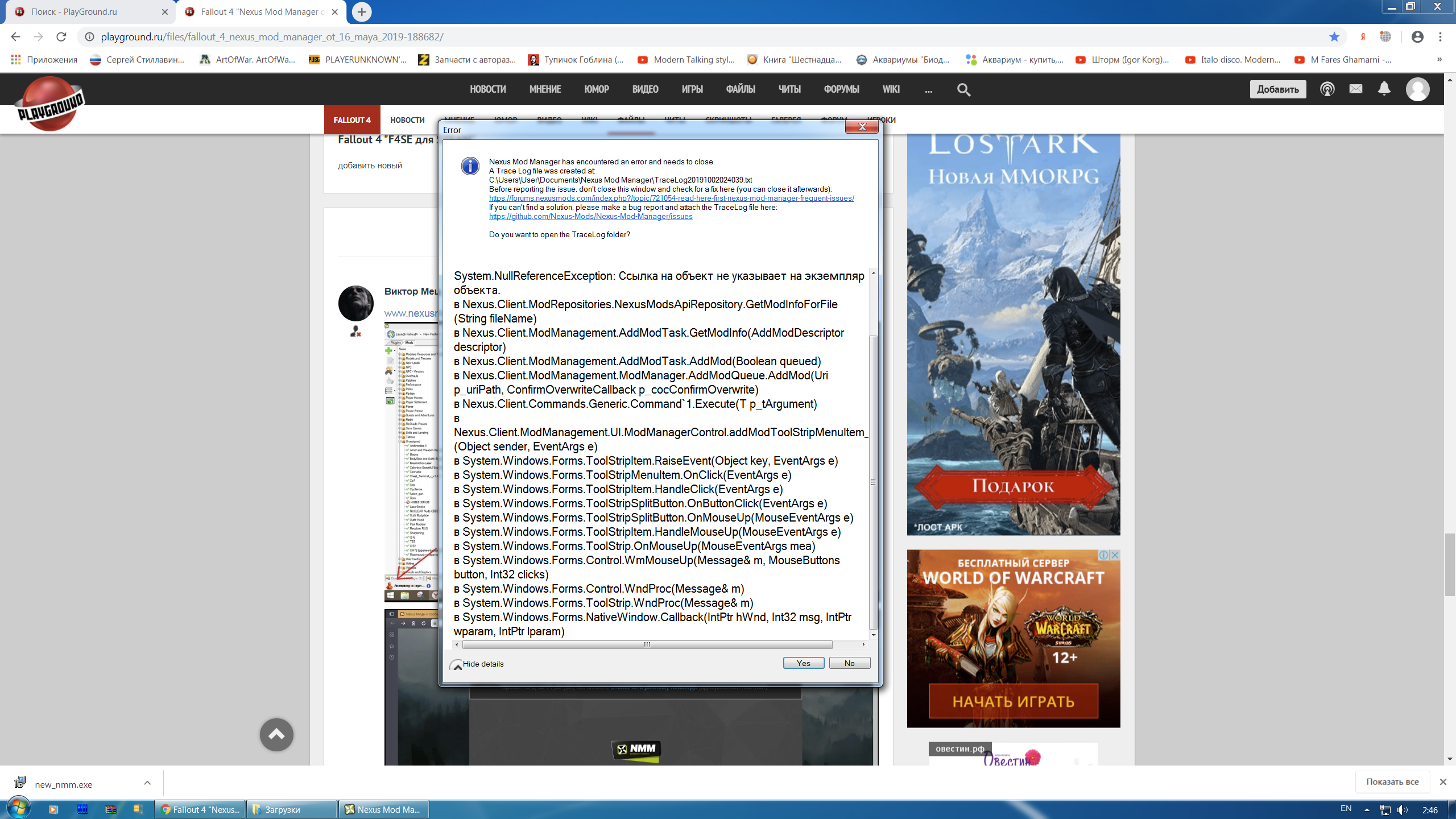Click the scroll-to-top round arrow button

point(276,734)
